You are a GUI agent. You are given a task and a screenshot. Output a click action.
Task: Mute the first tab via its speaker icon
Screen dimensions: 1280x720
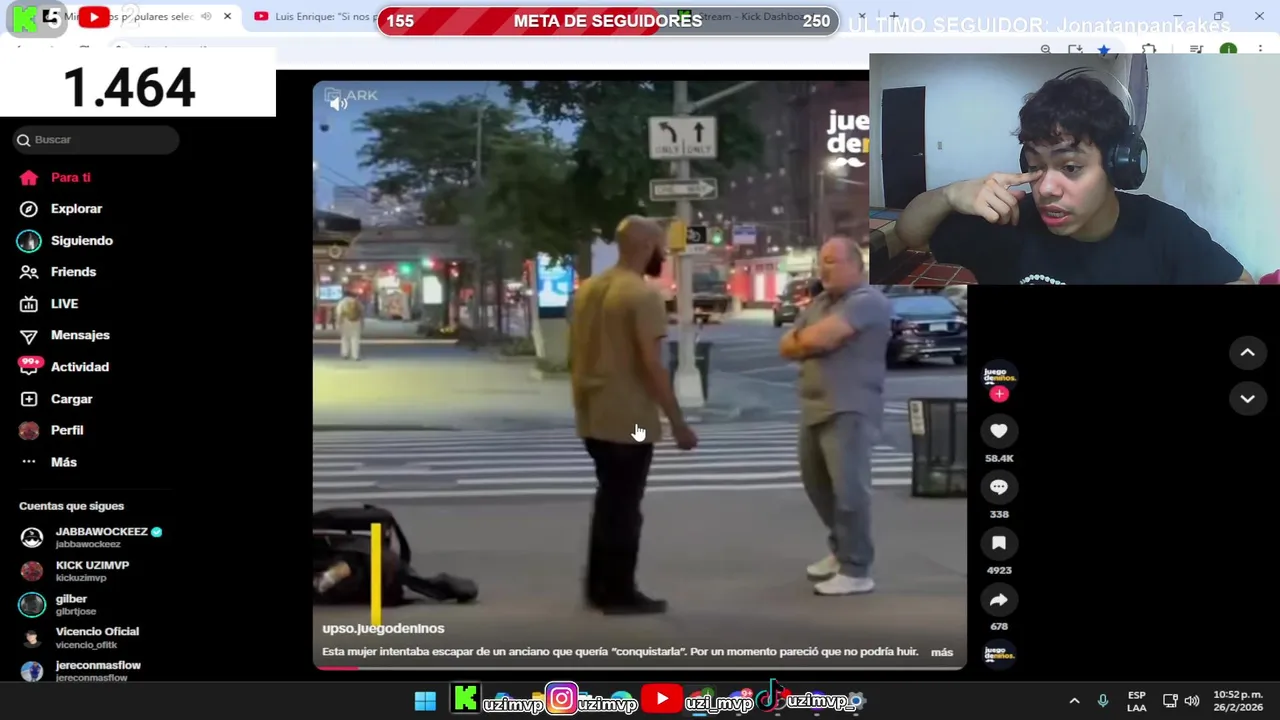click(x=206, y=17)
